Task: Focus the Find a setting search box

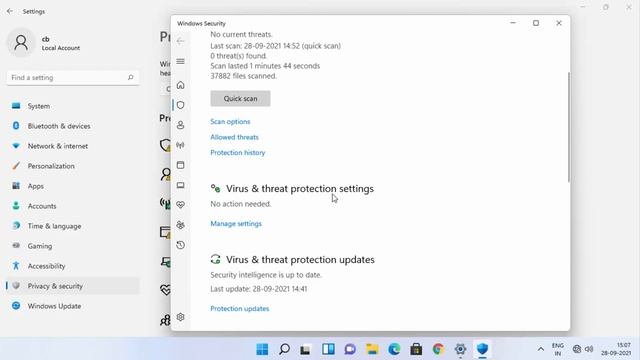Action: click(73, 78)
